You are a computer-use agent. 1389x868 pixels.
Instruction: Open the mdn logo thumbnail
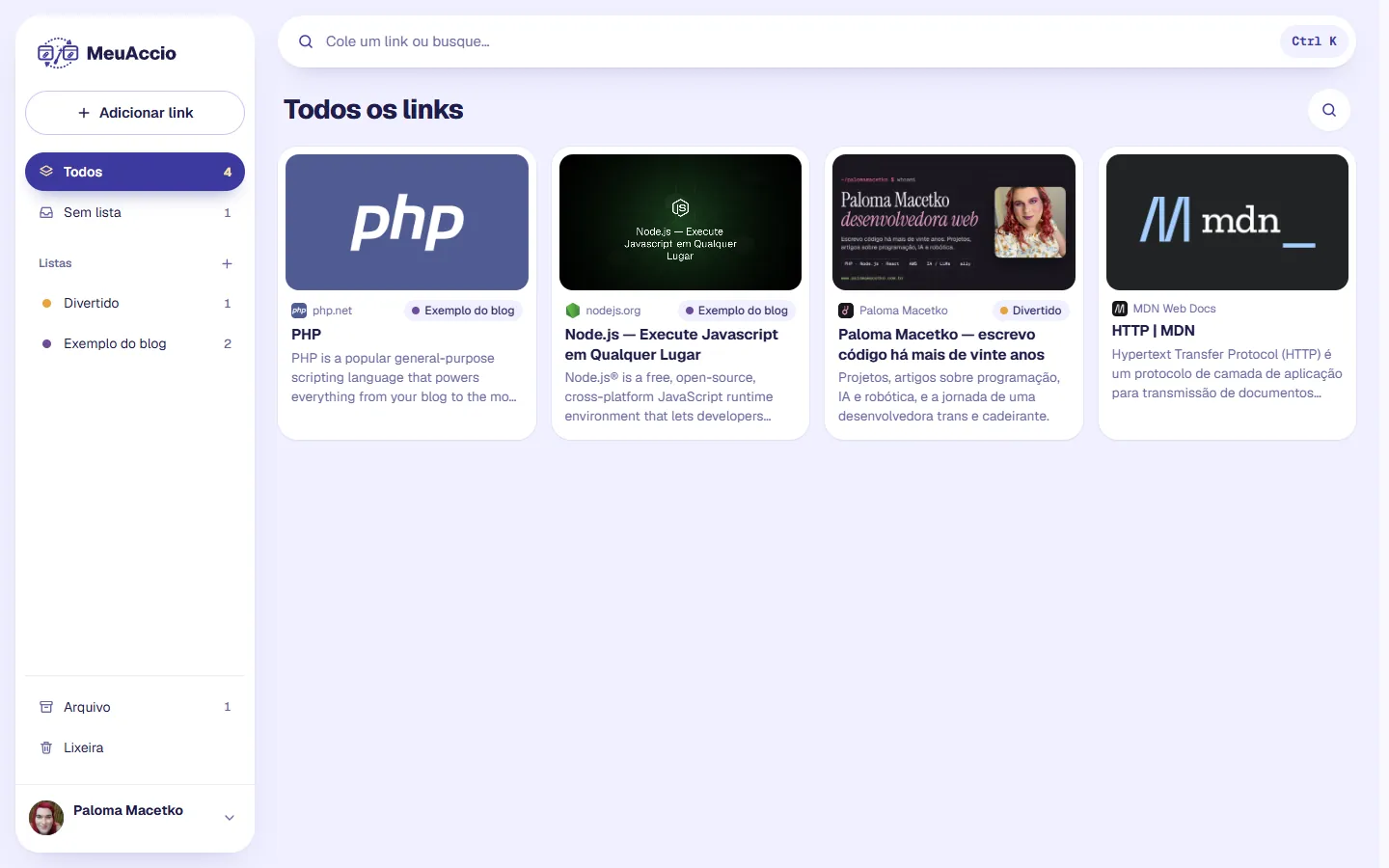pyautogui.click(x=1227, y=222)
